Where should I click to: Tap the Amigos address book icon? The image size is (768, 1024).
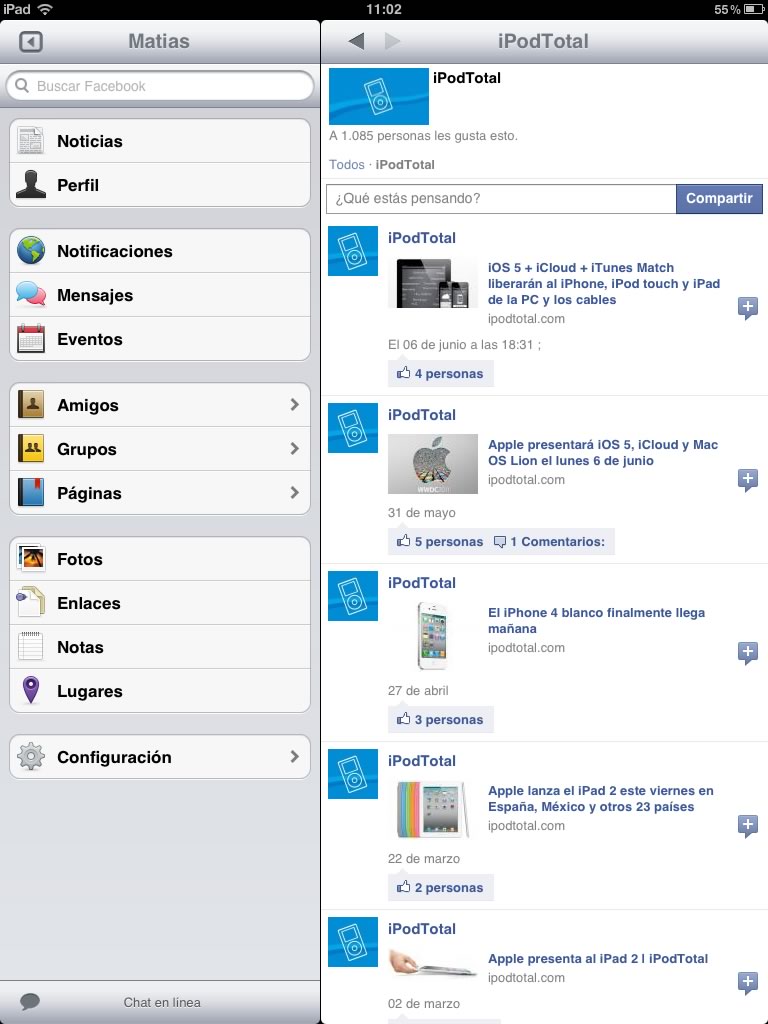tap(31, 405)
